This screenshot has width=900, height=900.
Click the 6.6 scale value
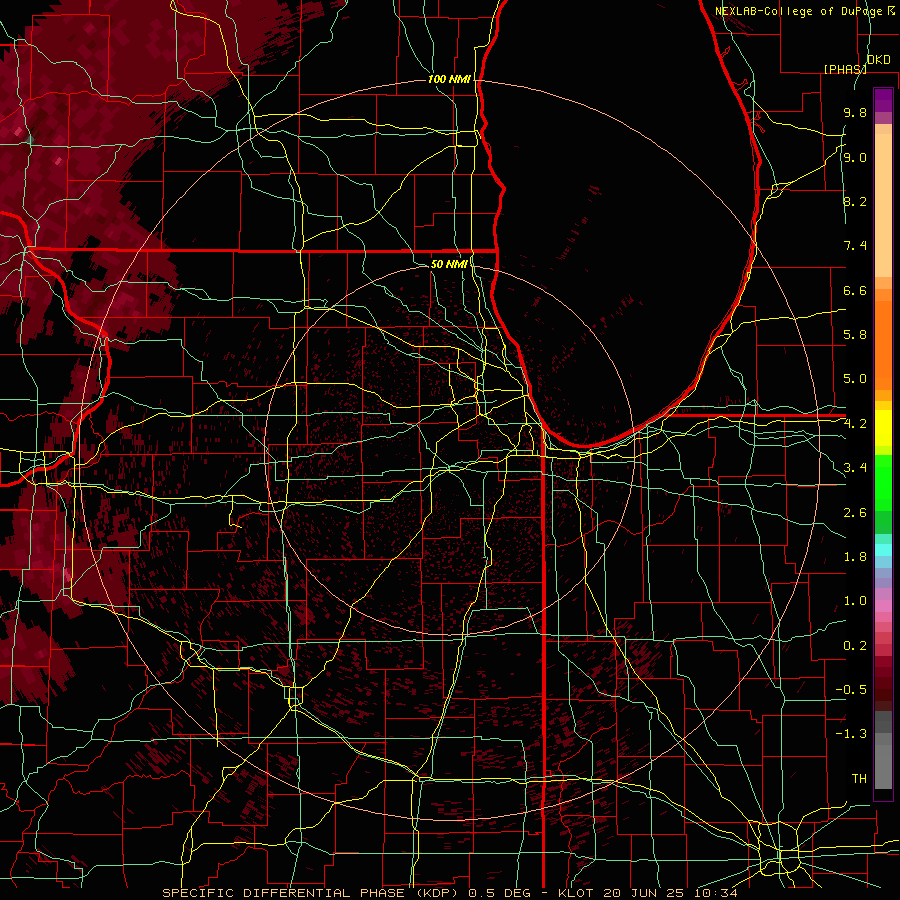coord(855,290)
